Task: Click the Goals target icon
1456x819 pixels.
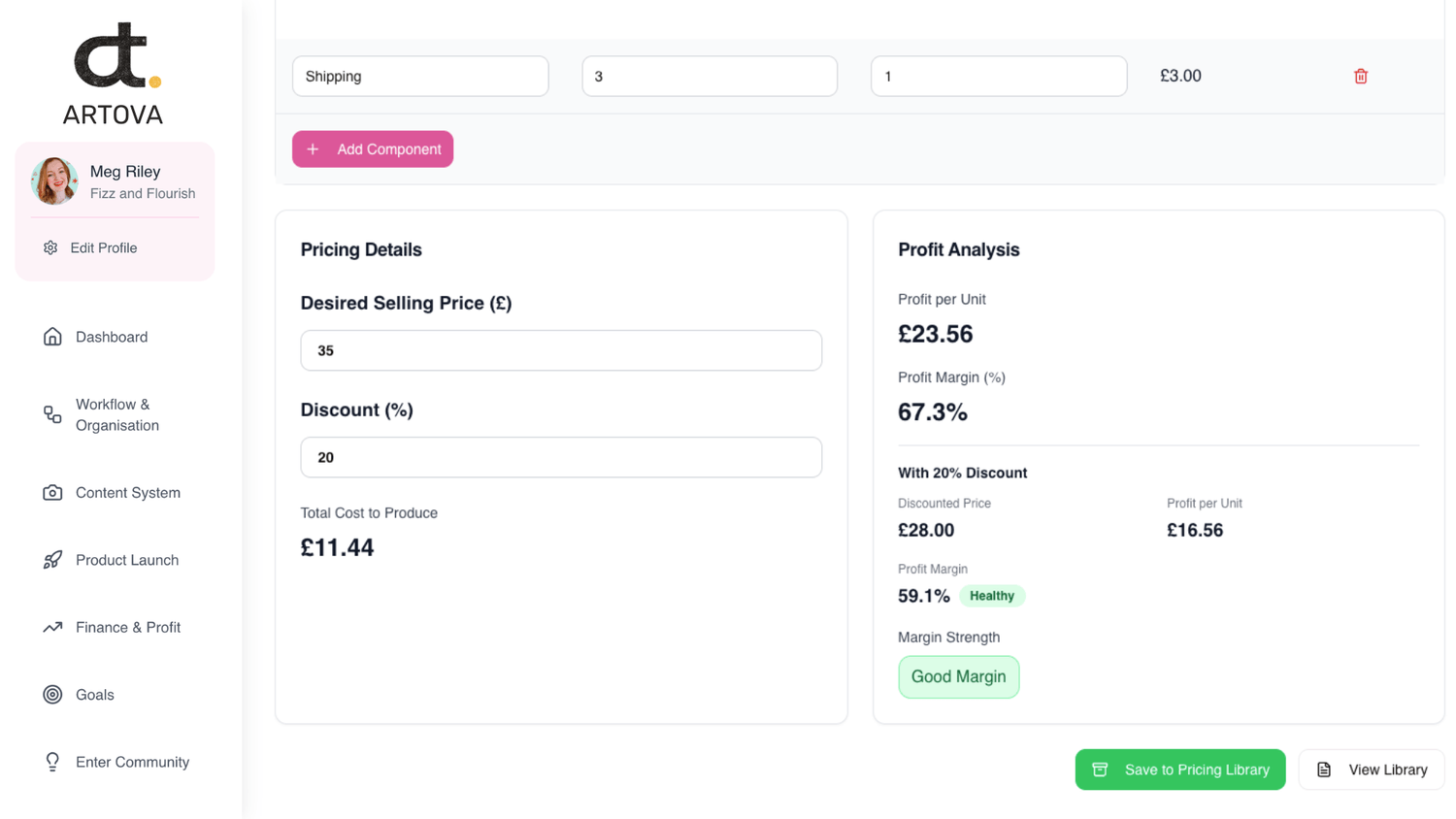Action: [x=52, y=695]
